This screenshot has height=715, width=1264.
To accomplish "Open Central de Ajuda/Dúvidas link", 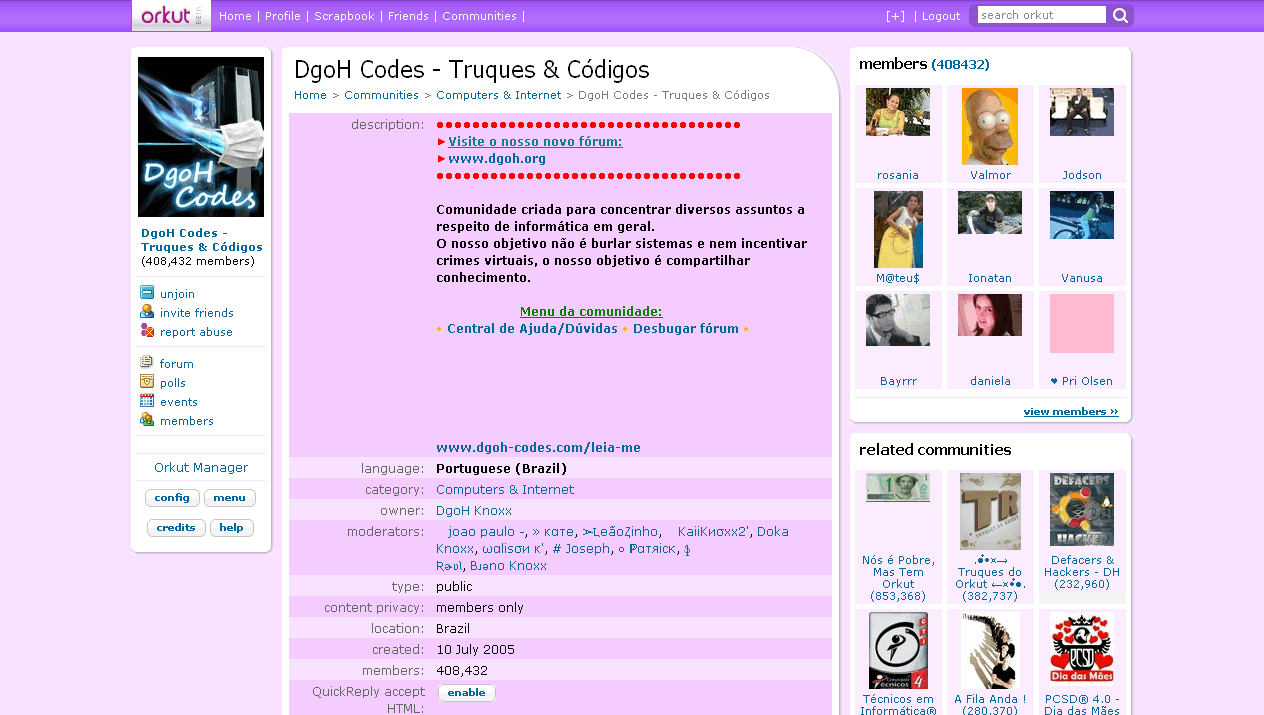I will 532,328.
